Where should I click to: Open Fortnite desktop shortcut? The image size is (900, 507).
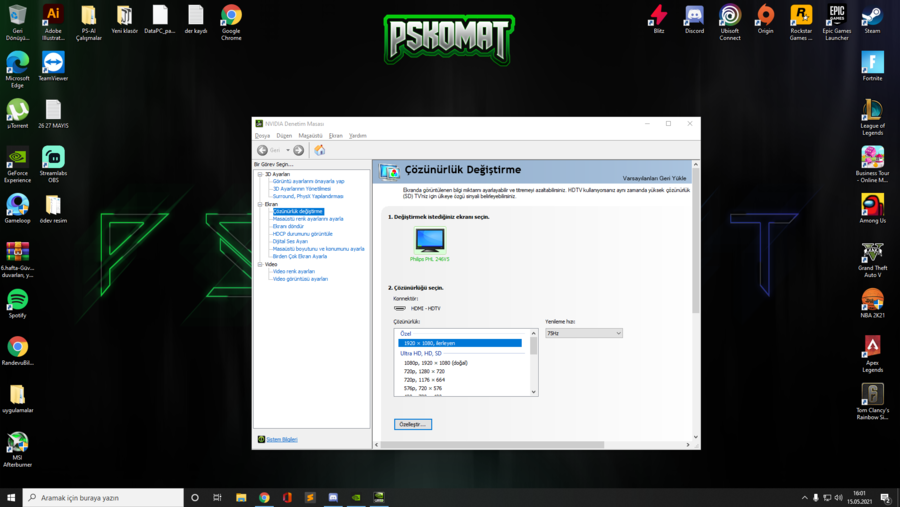pos(872,66)
